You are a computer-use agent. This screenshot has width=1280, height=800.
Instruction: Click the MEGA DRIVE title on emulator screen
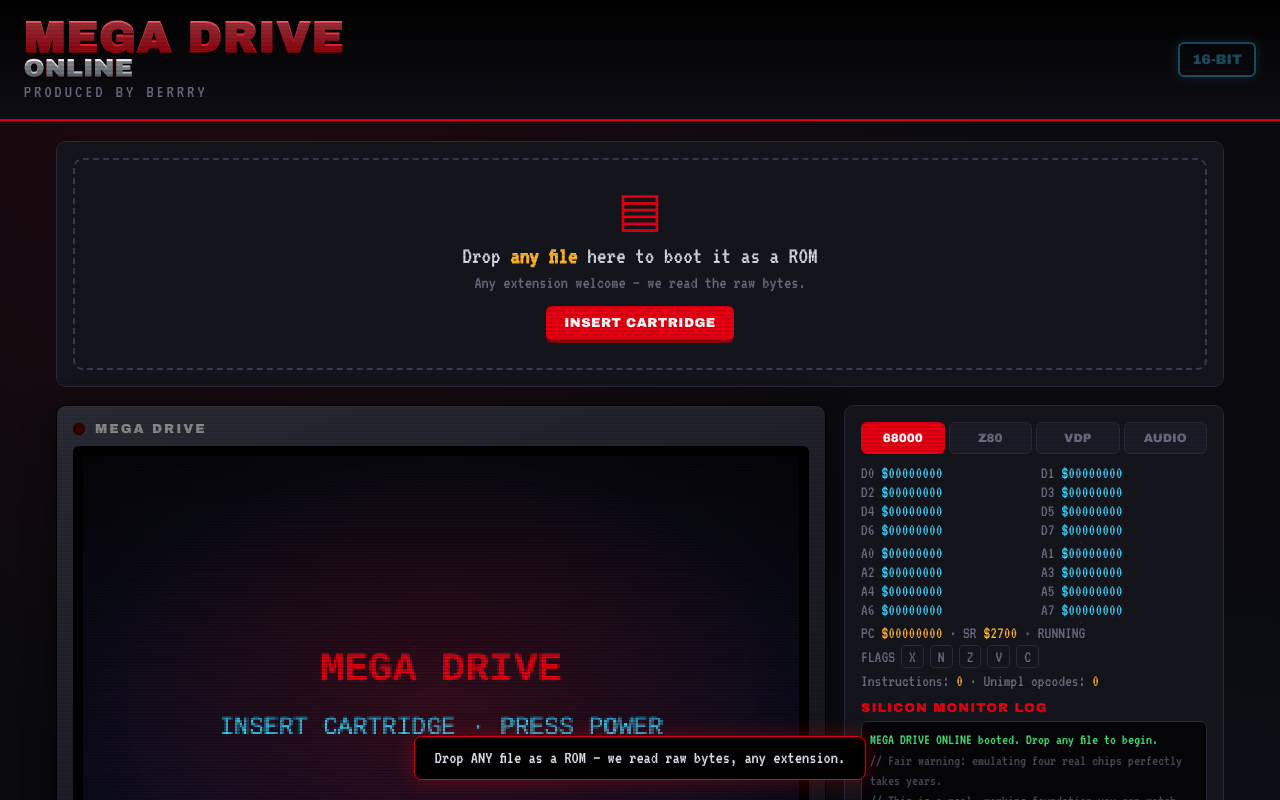click(x=441, y=668)
